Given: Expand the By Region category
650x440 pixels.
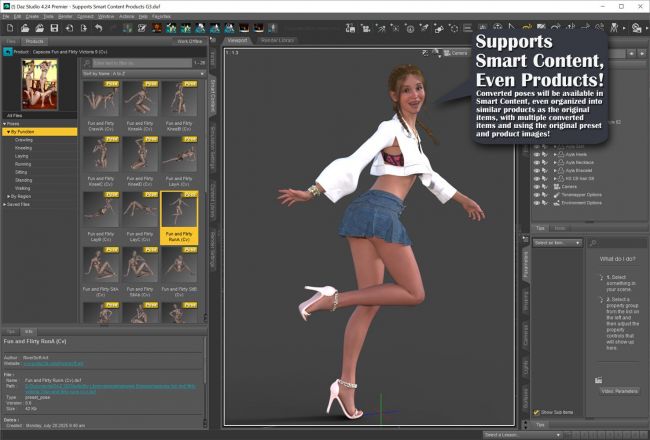Looking at the screenshot, I should (7, 196).
